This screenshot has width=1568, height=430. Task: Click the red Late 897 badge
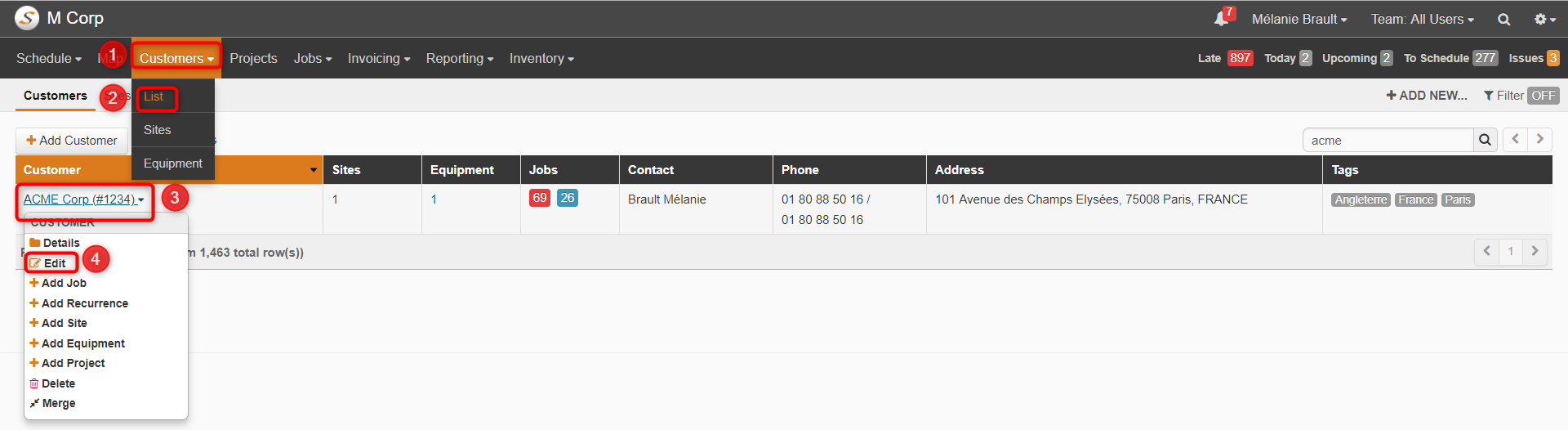[x=1240, y=58]
